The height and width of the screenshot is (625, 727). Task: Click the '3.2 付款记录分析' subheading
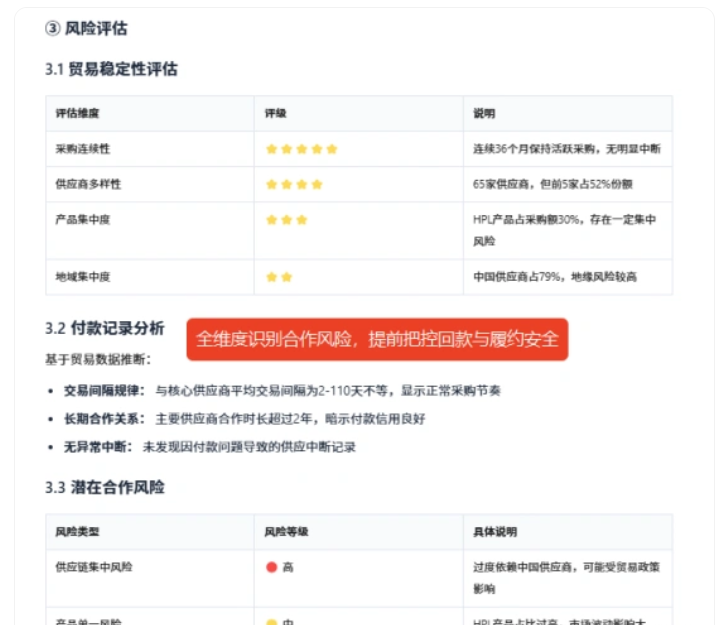105,328
